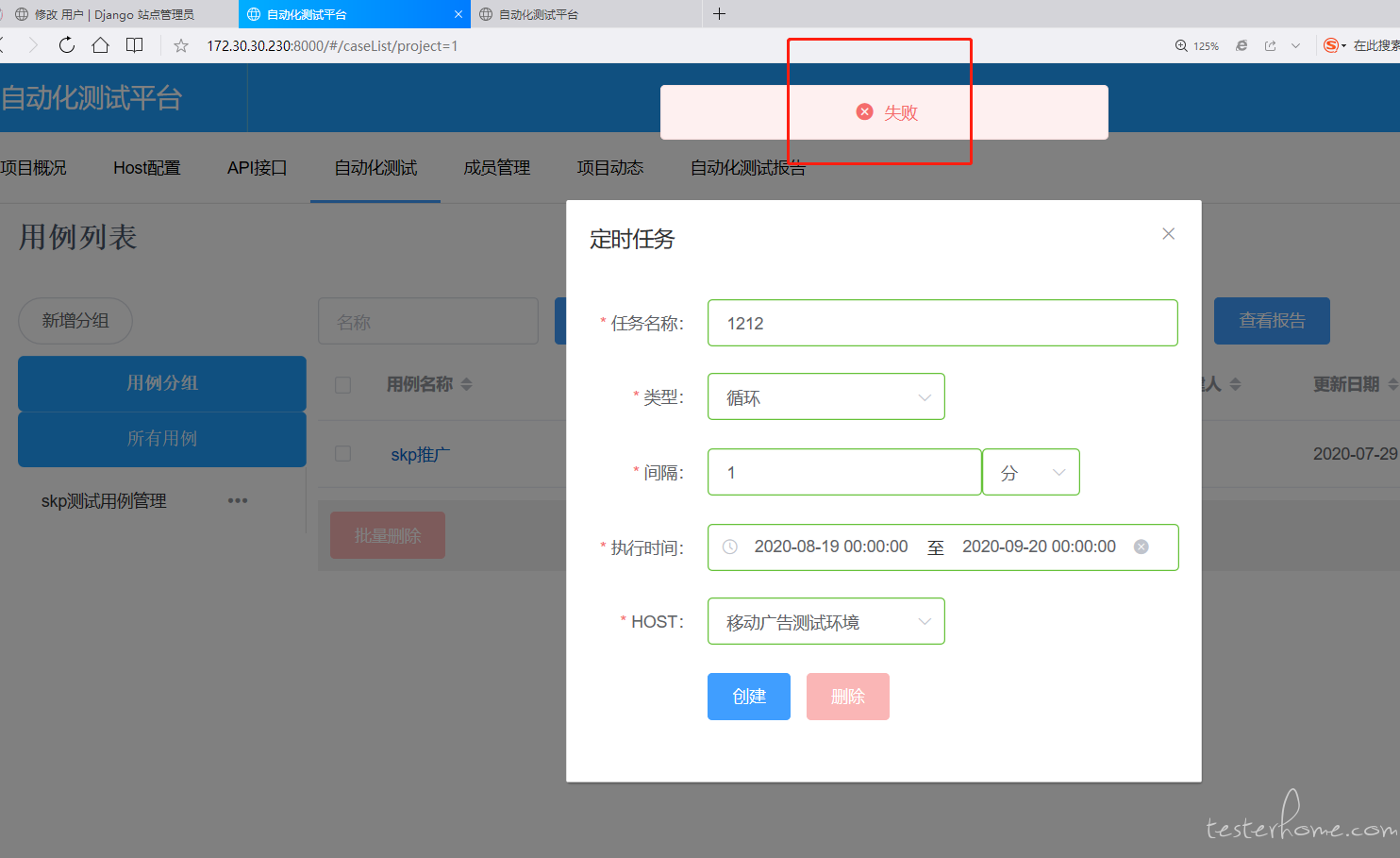Open the skp推广 test case link

click(x=421, y=454)
